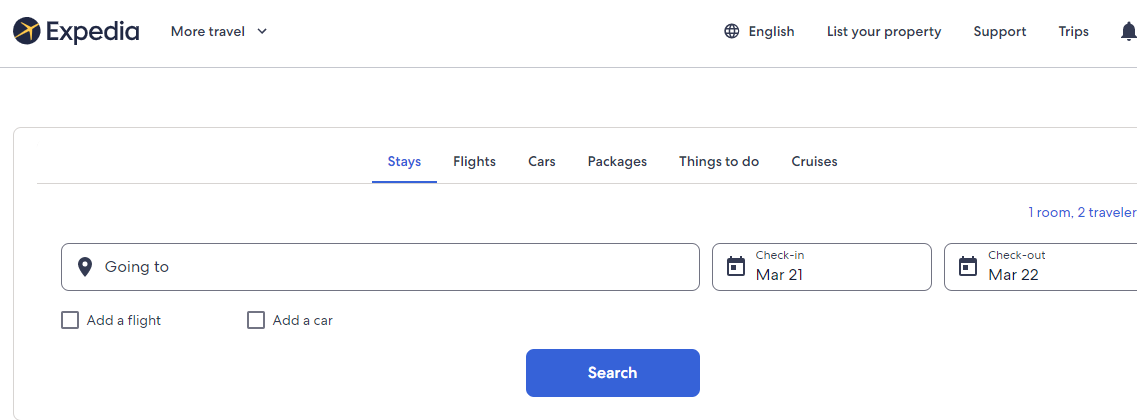The height and width of the screenshot is (420, 1137).
Task: Click the location pin icon in destination field
Action: click(x=85, y=267)
